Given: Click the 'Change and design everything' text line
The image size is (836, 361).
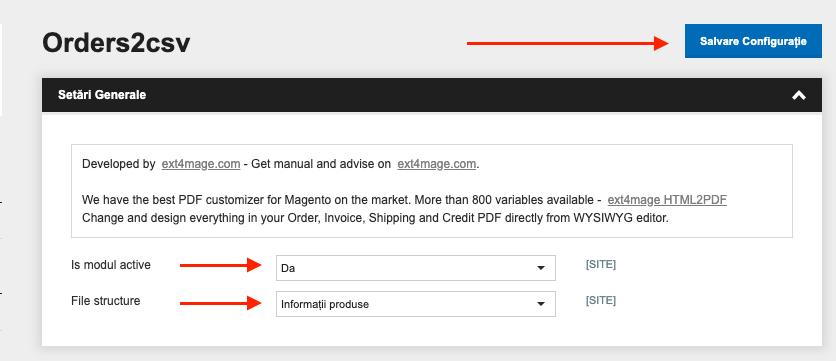Looking at the screenshot, I should (x=375, y=218).
